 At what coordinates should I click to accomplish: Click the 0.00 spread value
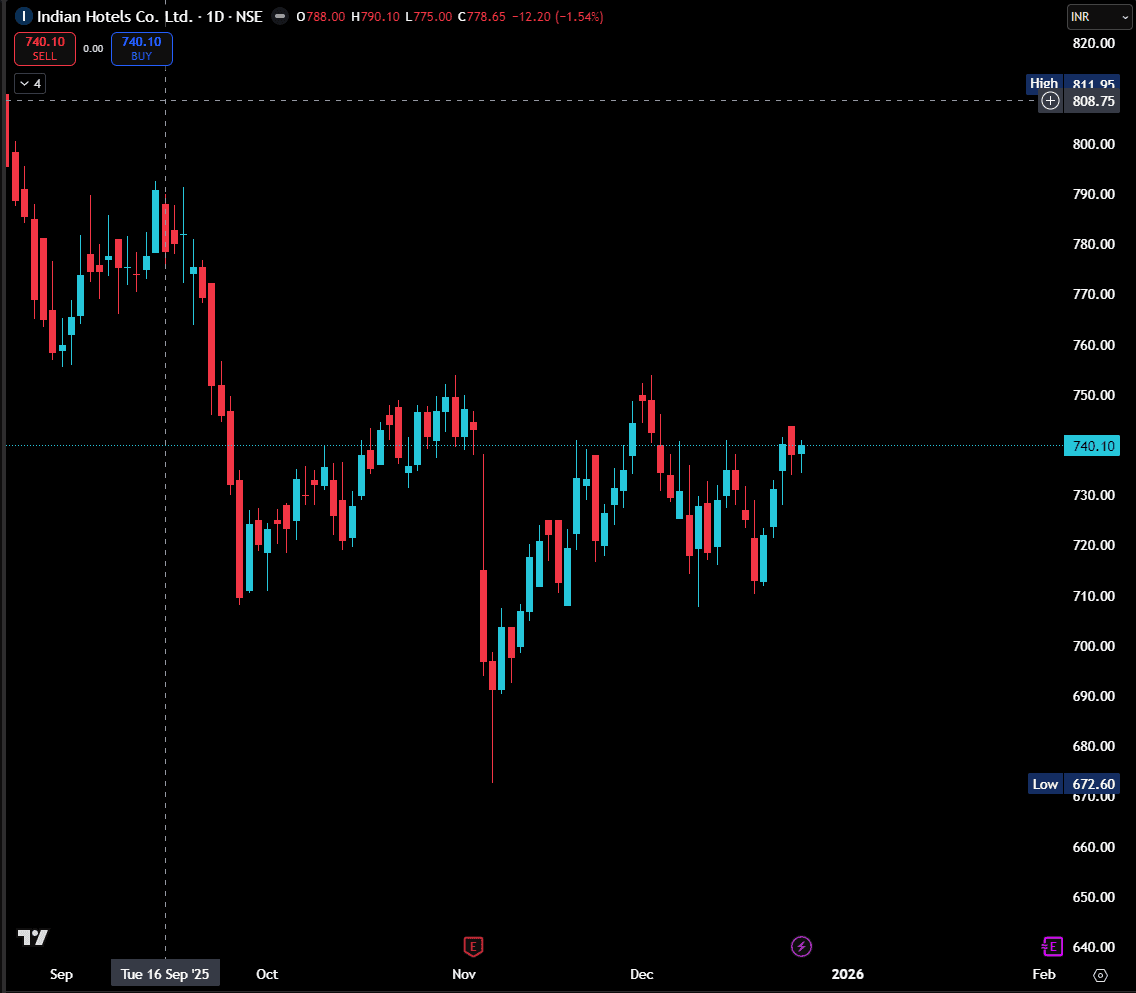click(93, 49)
